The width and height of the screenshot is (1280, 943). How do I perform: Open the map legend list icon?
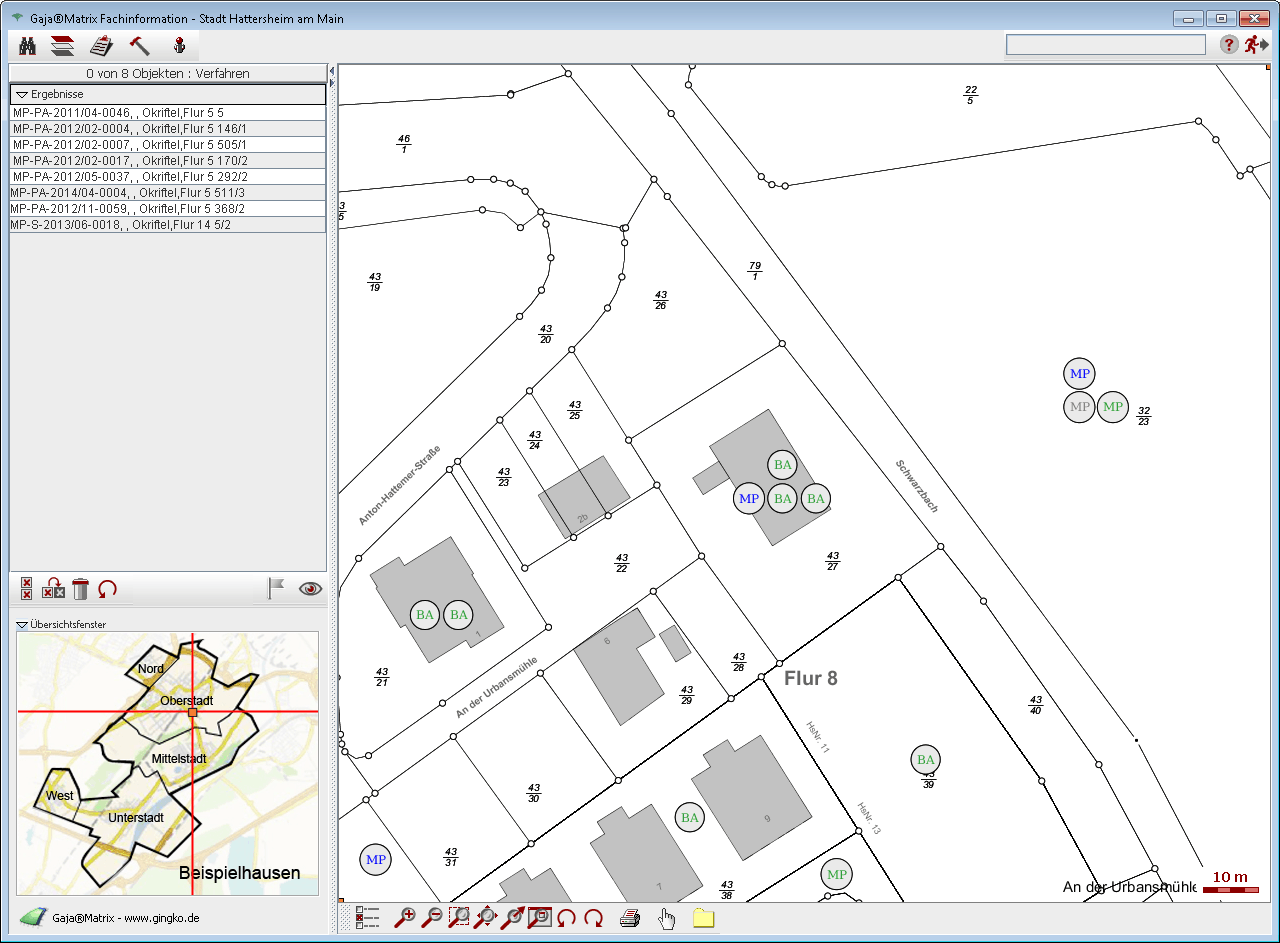[x=368, y=918]
